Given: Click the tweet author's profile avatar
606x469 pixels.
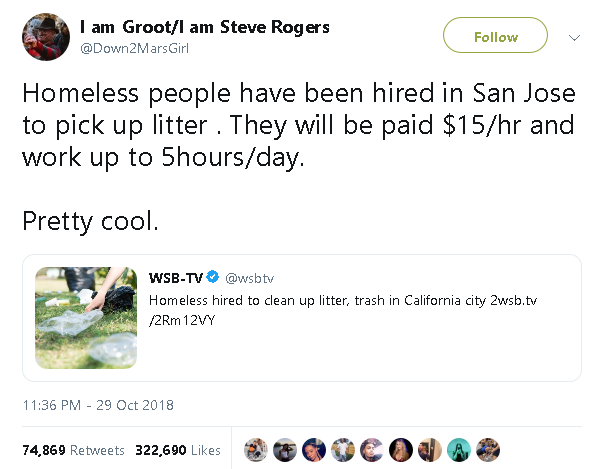Looking at the screenshot, I should tap(44, 35).
